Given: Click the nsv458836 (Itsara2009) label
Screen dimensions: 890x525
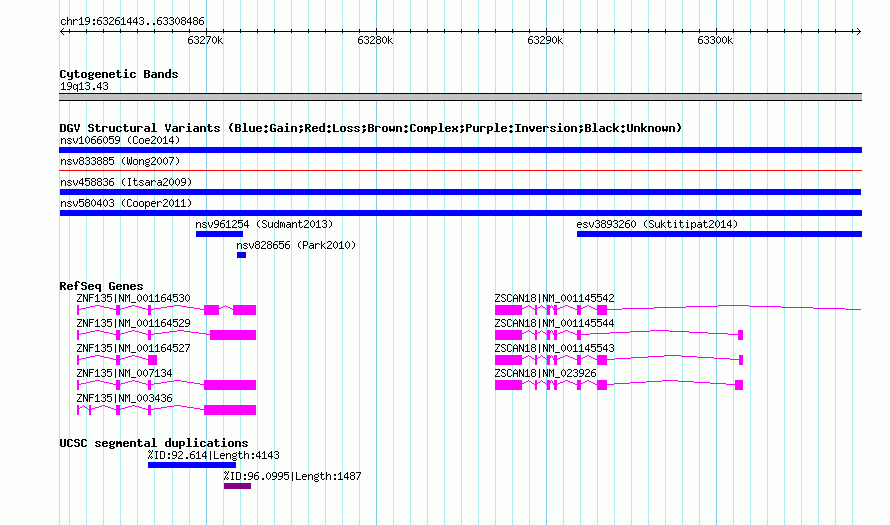Looking at the screenshot, I should pyautogui.click(x=126, y=182).
